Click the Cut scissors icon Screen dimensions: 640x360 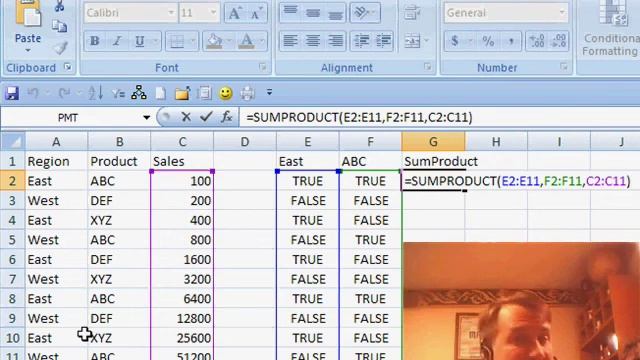60,6
